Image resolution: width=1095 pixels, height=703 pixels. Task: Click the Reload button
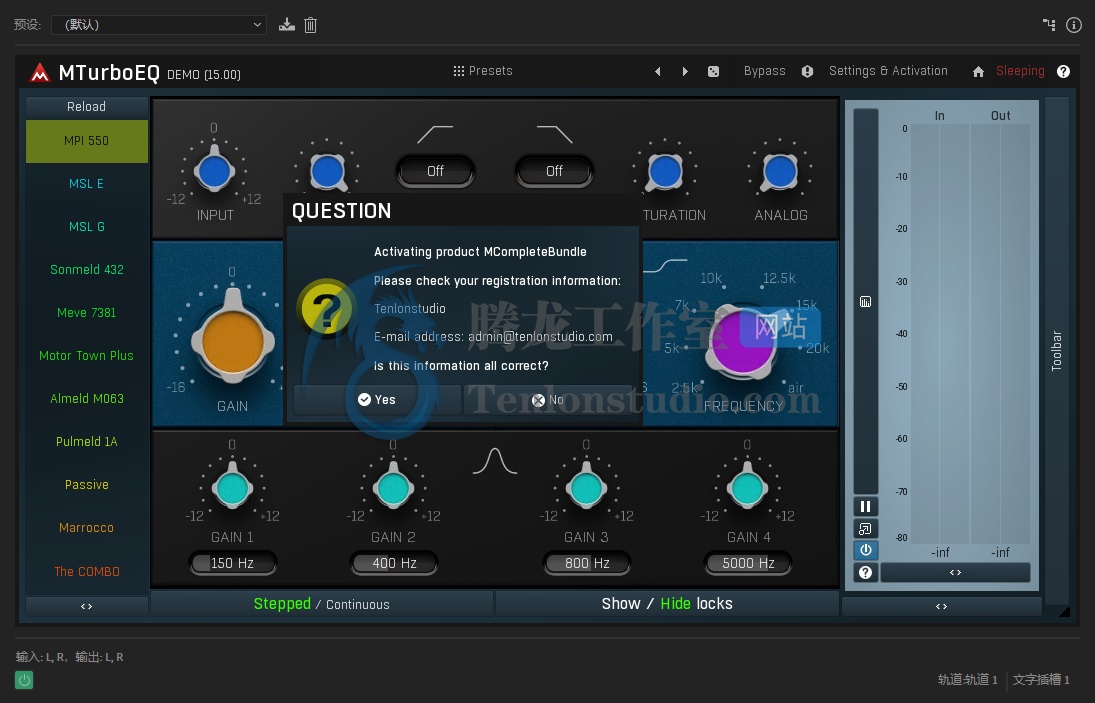pos(87,107)
